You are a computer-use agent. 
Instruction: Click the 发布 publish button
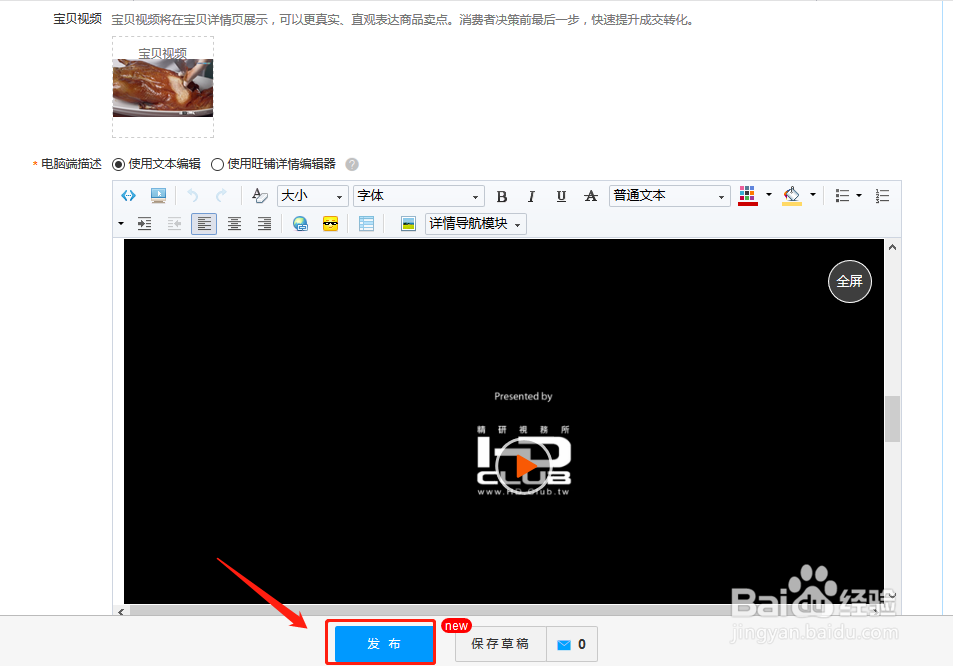point(385,644)
